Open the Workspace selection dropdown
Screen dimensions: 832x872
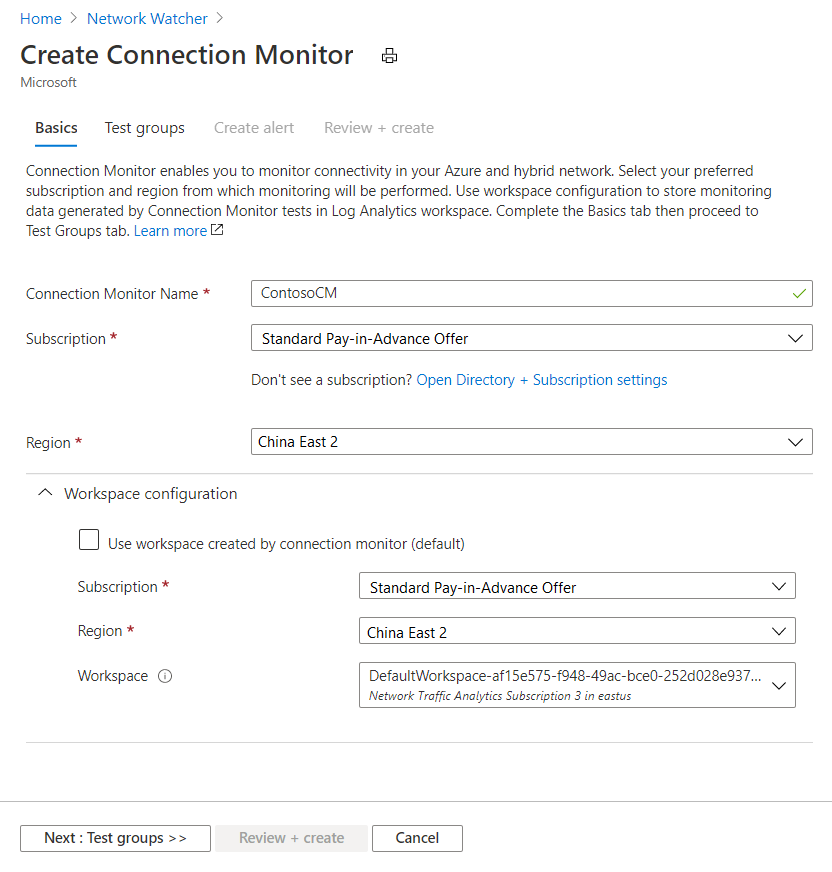pos(577,685)
